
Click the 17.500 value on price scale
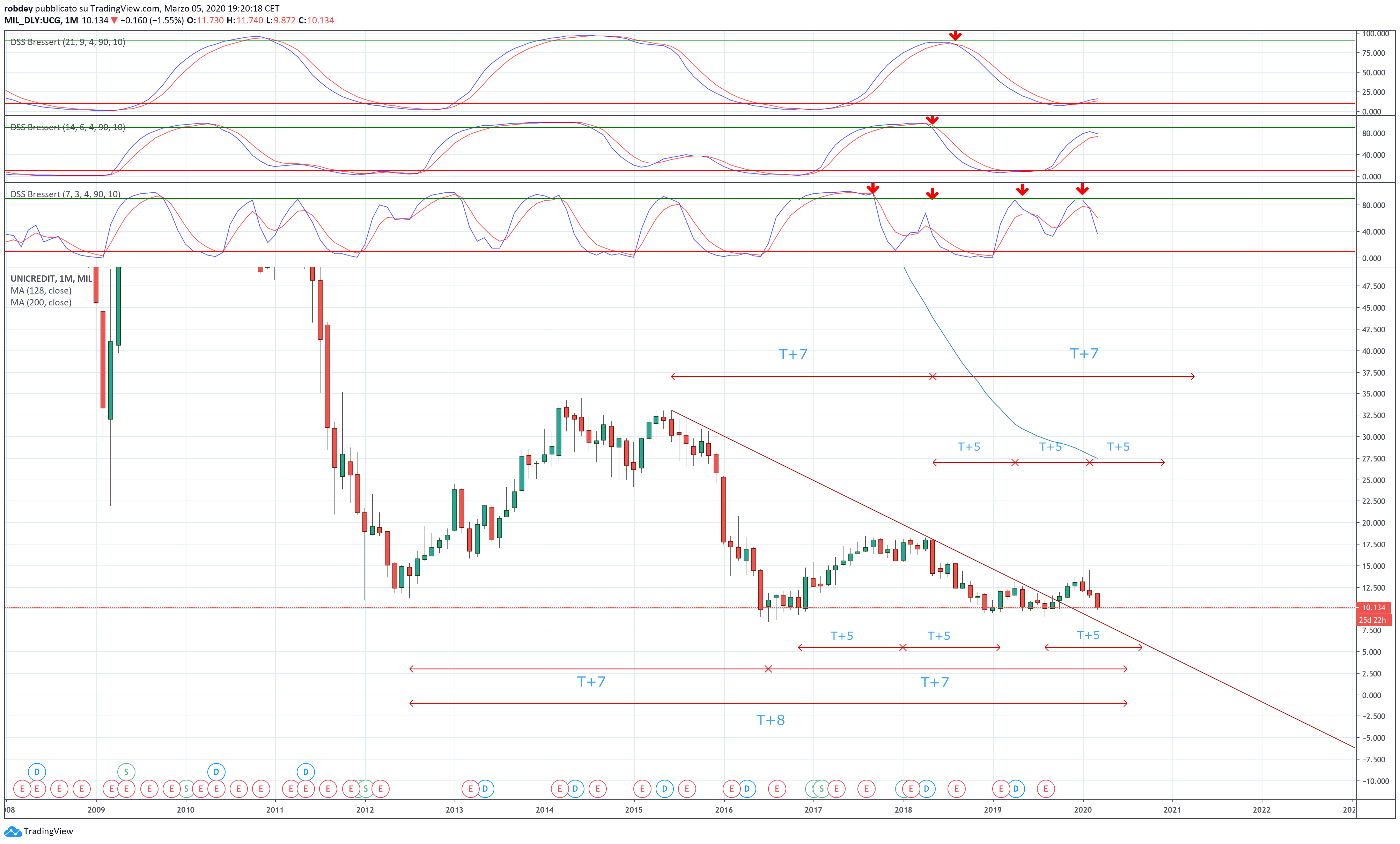pos(1373,545)
